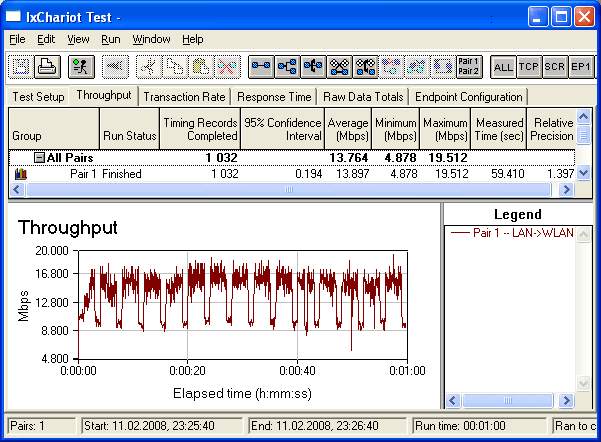601x442 pixels.
Task: Click the End time status bar field
Action: click(x=328, y=426)
